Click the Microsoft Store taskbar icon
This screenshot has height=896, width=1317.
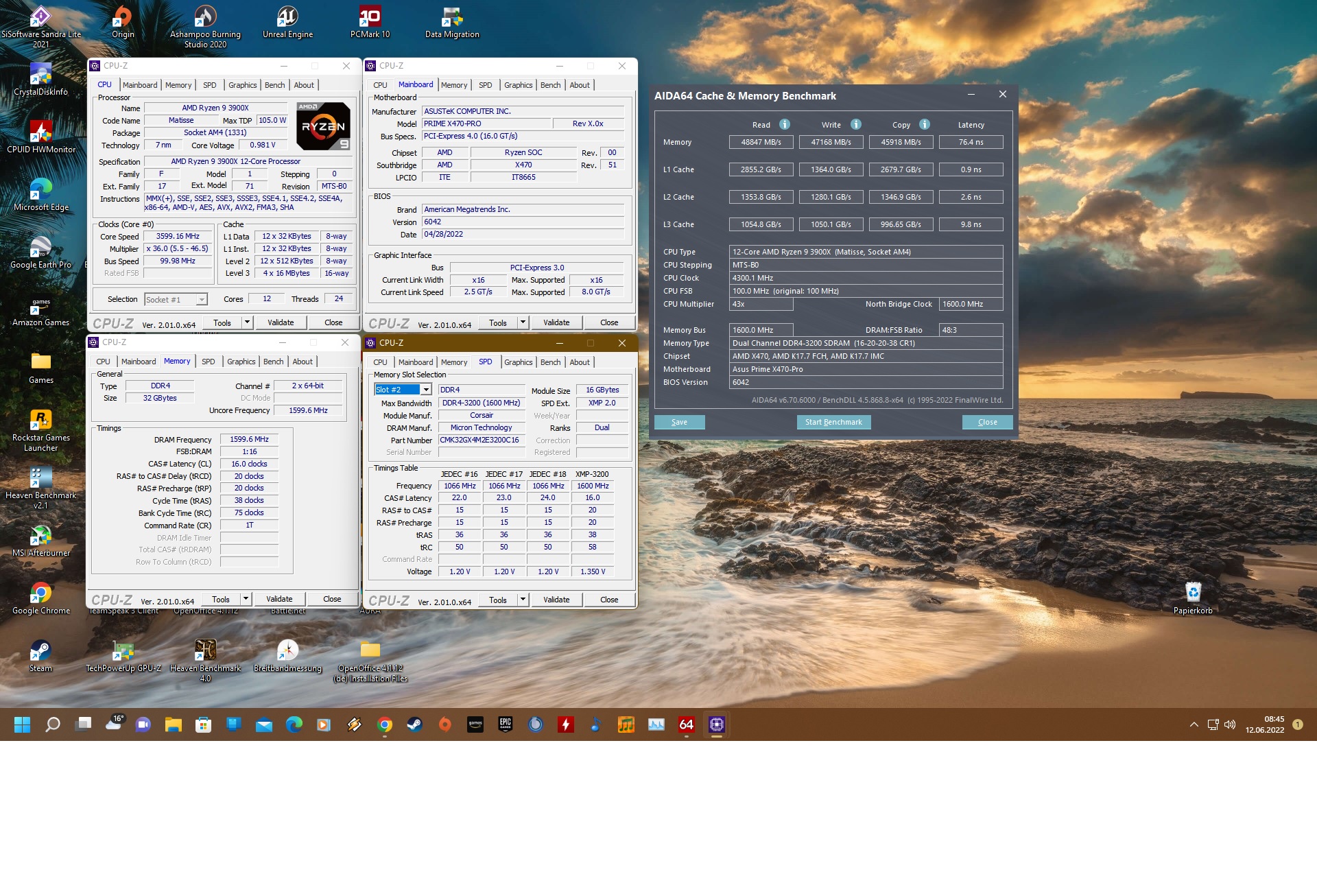click(203, 724)
